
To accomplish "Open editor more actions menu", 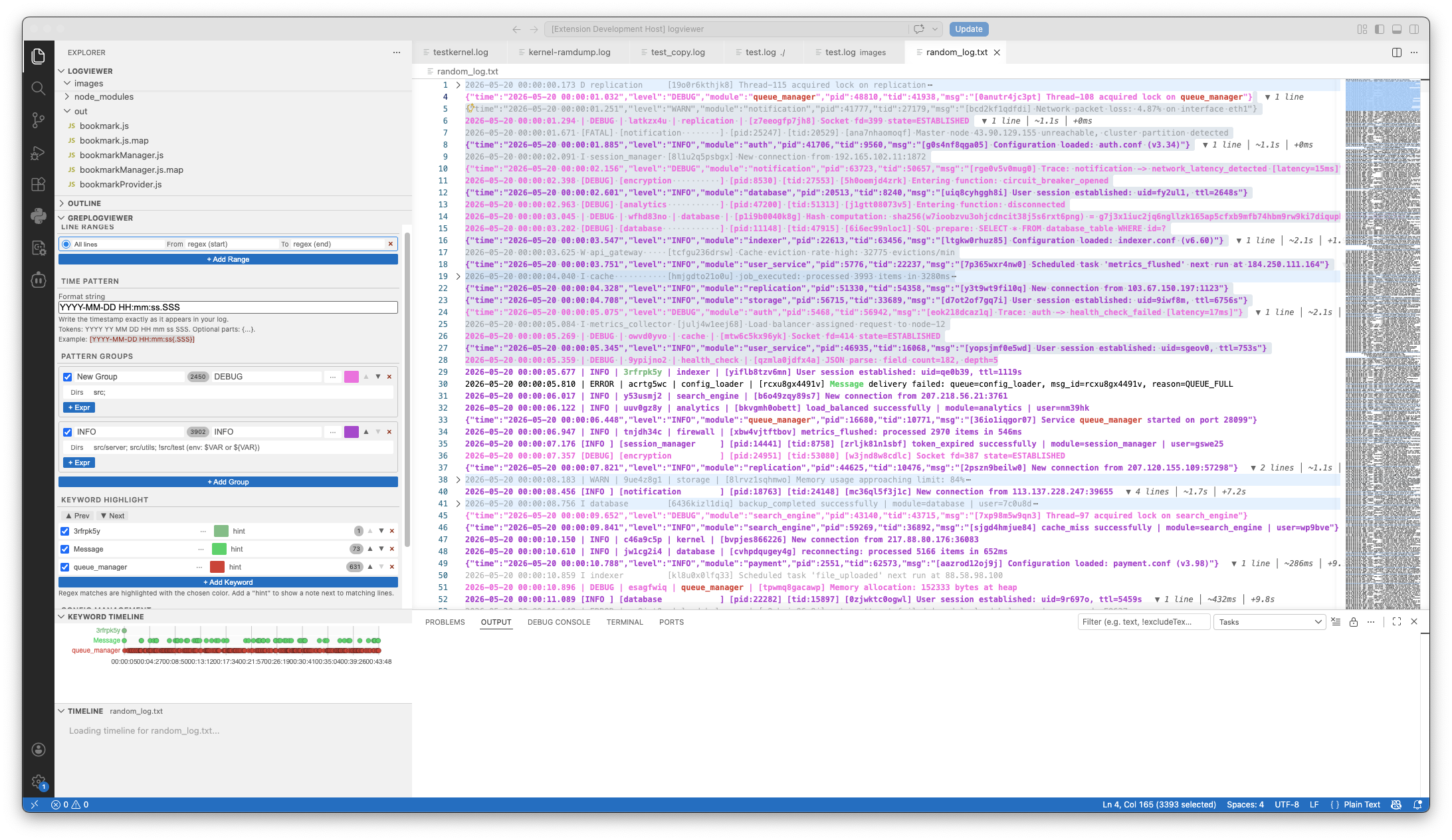I will pyautogui.click(x=1414, y=52).
